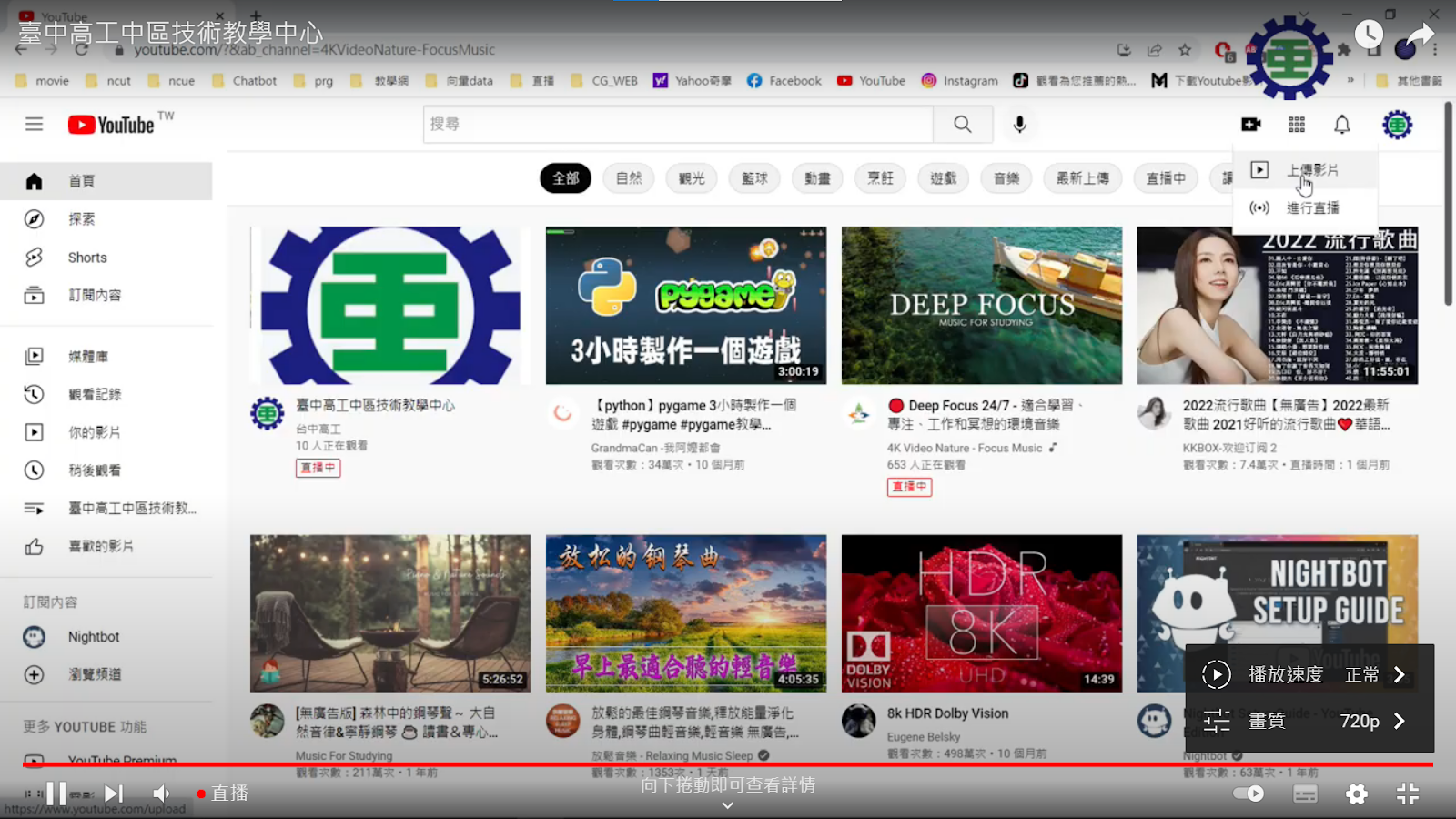Toggle the autoplay switch in player controls
The image size is (1456, 819).
tap(1249, 794)
